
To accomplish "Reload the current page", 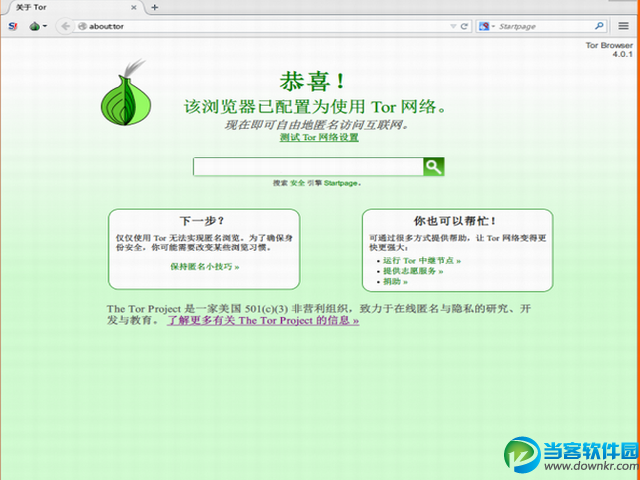I will 464,26.
